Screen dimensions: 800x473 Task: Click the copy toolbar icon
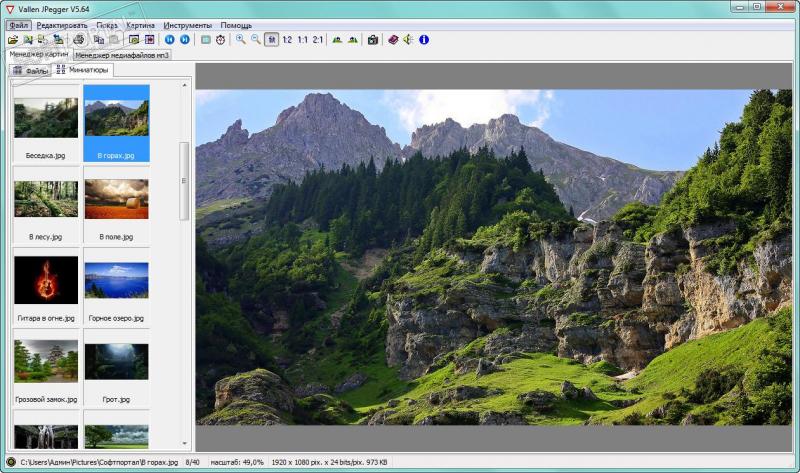[99, 40]
